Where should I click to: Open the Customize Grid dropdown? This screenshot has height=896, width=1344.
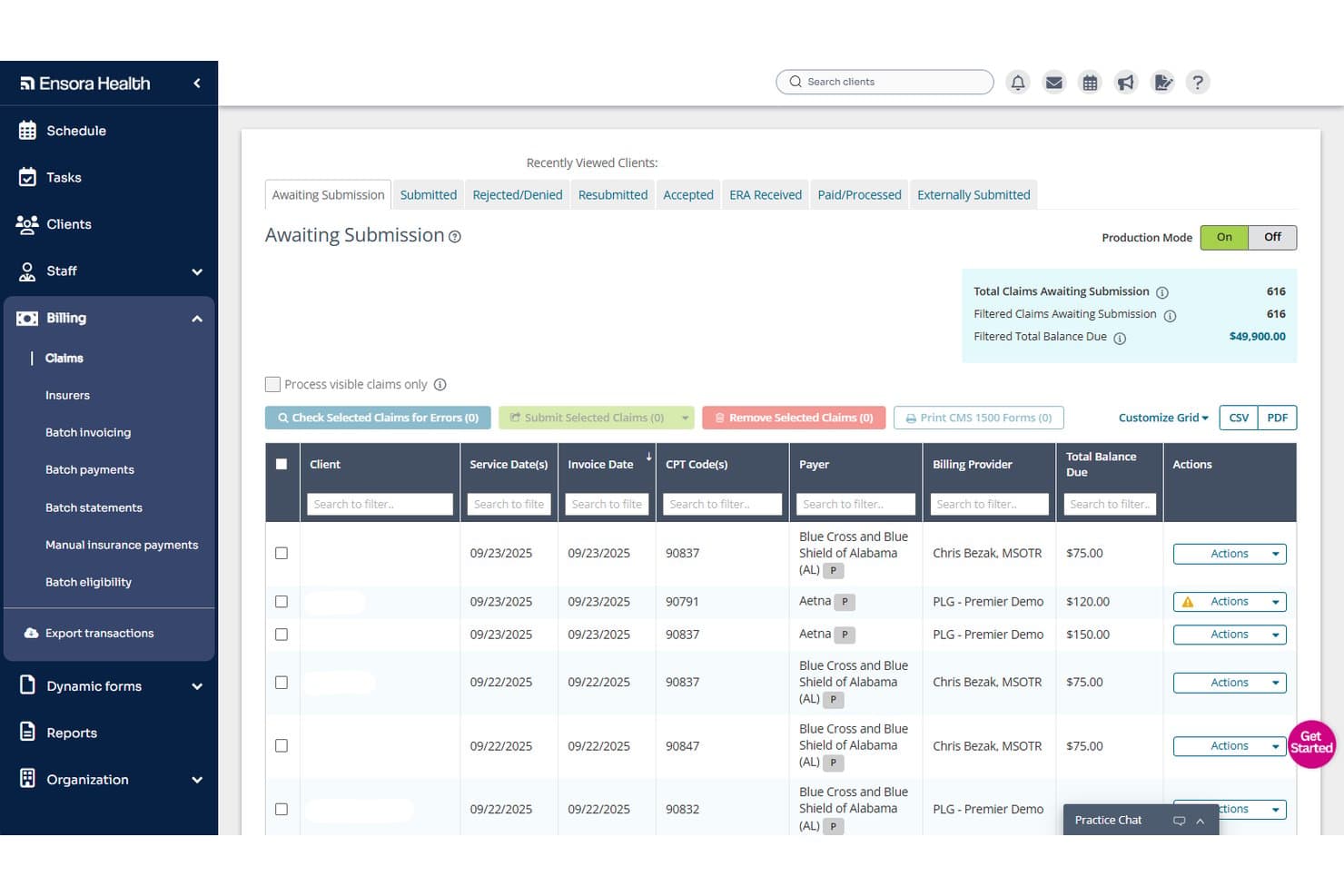1163,418
